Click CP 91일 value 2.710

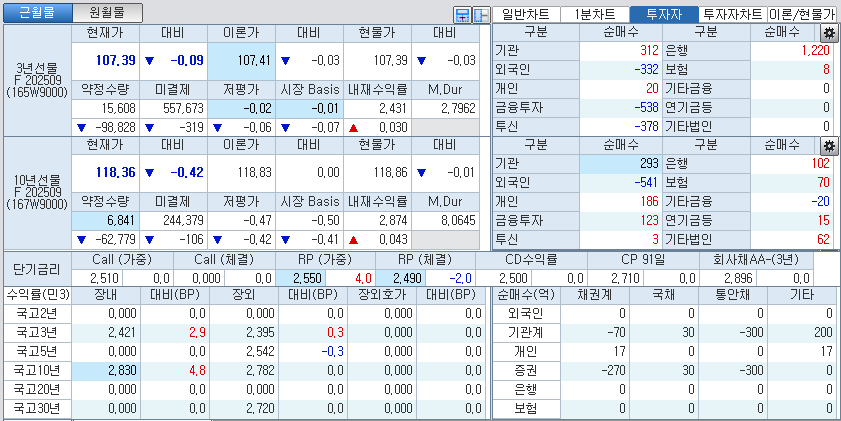coord(625,278)
